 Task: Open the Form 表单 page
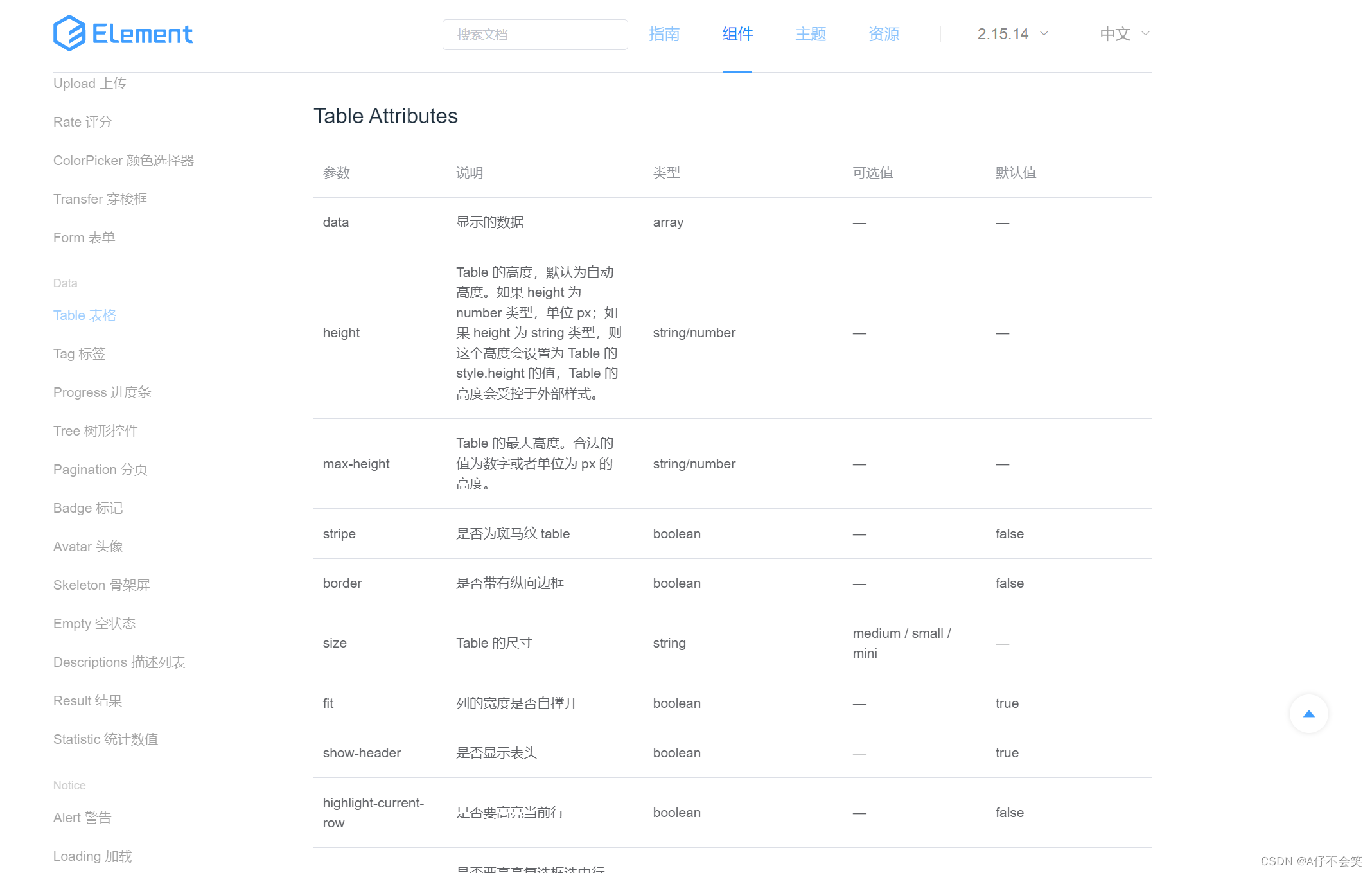coord(84,237)
